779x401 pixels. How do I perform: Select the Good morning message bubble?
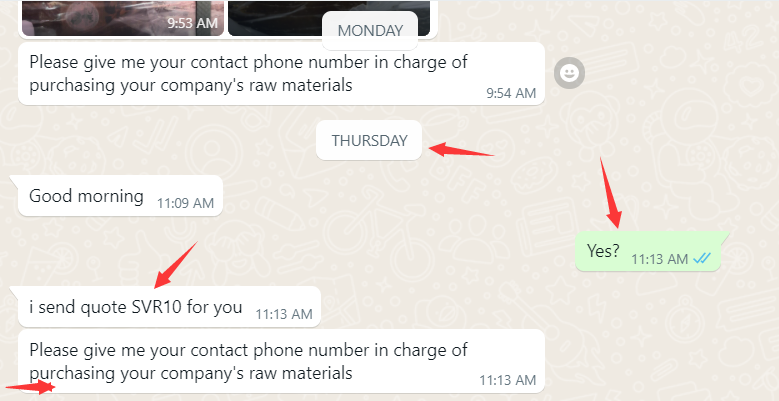(120, 196)
